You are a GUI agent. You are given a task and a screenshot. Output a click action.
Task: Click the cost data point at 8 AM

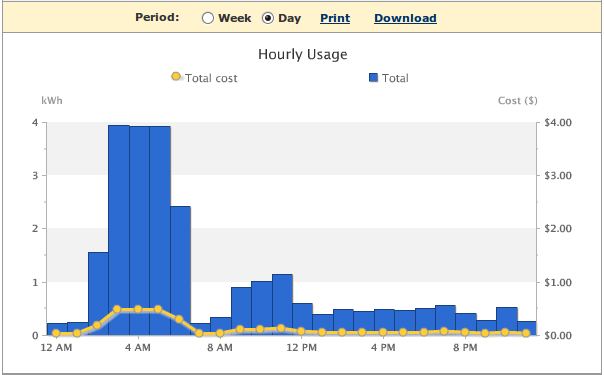[x=220, y=333]
